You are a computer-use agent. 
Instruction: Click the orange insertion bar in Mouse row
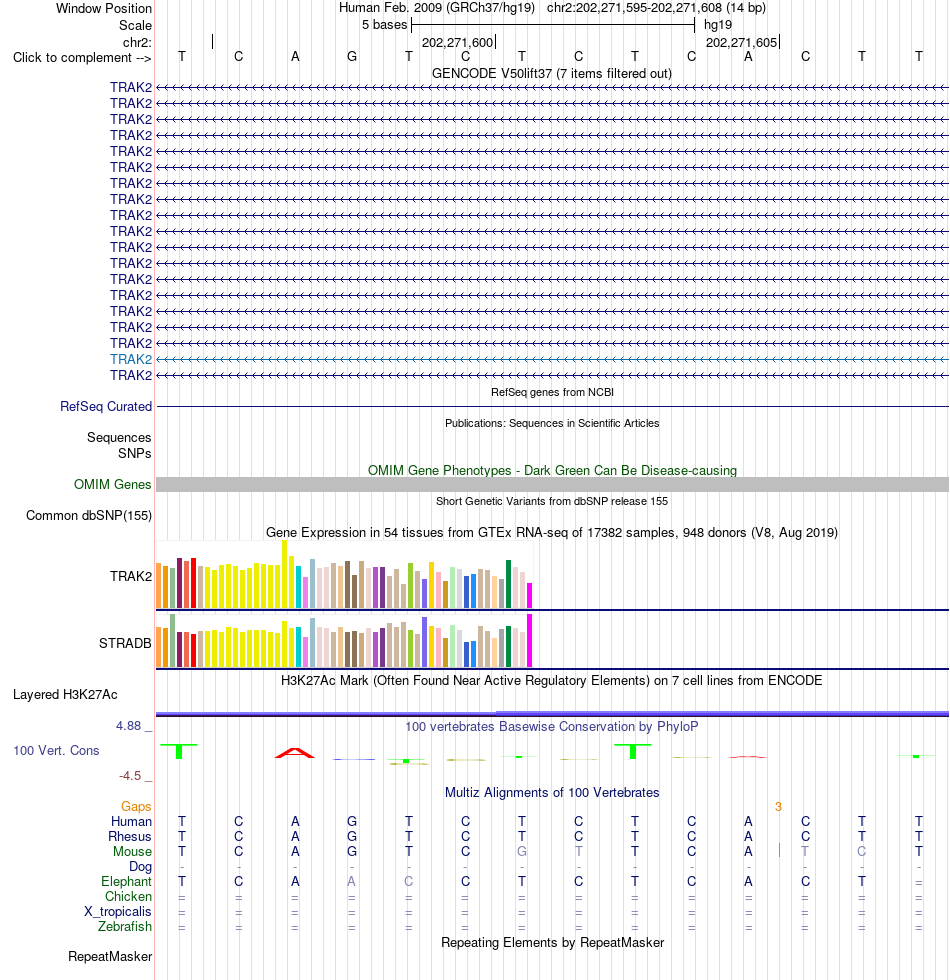[x=779, y=851]
